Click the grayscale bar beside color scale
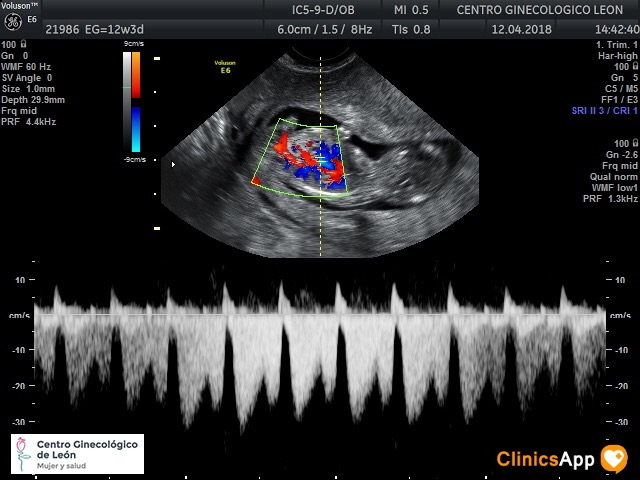The image size is (640, 480). click(126, 101)
